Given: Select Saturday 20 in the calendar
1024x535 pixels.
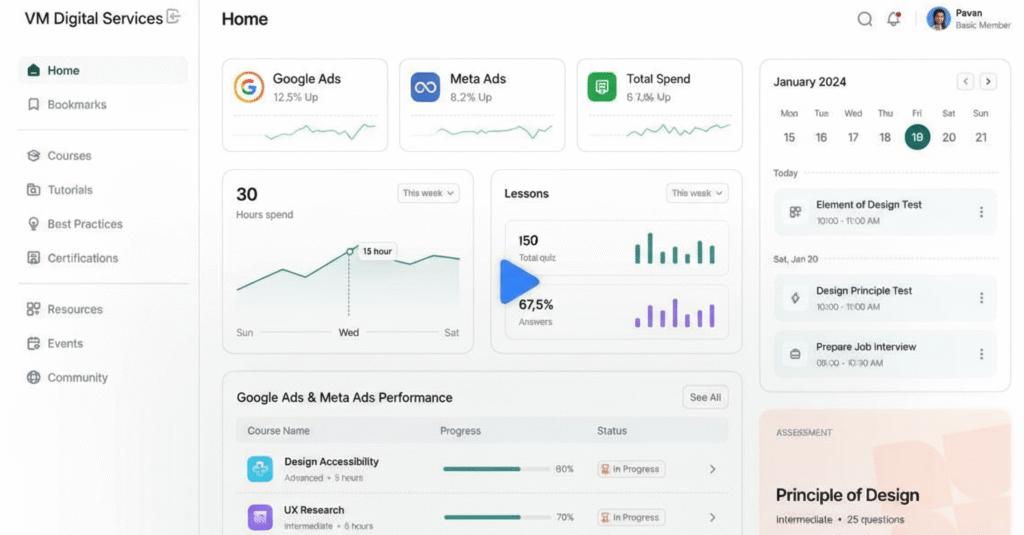Looking at the screenshot, I should click(949, 138).
